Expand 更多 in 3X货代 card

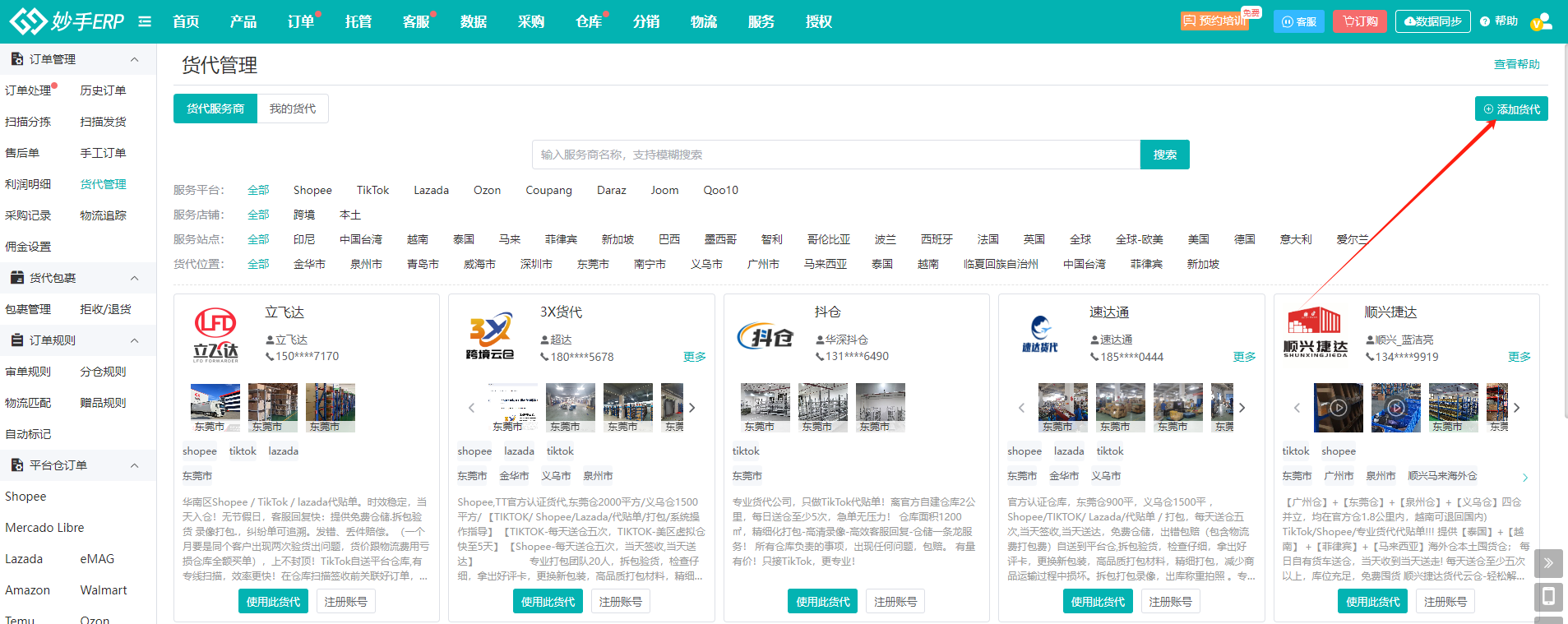pyautogui.click(x=695, y=357)
